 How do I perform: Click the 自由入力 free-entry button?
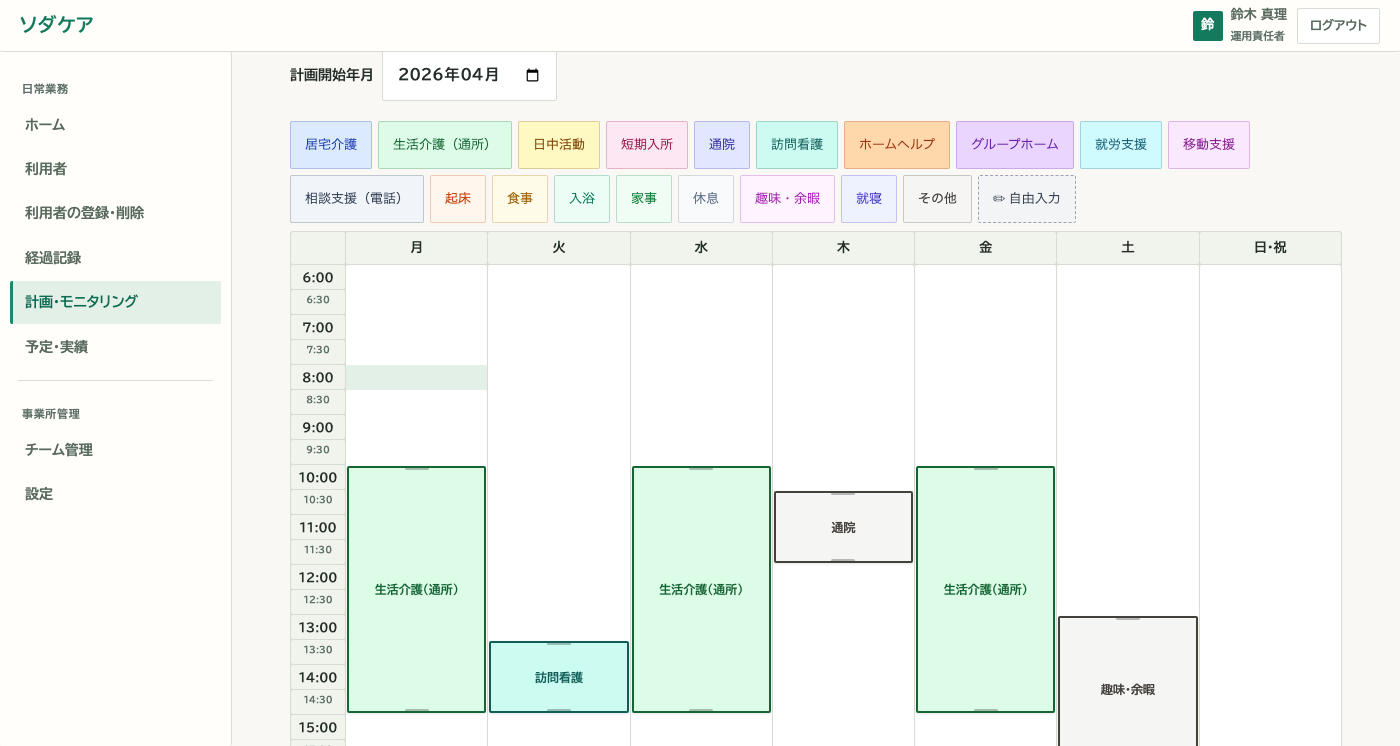1027,199
